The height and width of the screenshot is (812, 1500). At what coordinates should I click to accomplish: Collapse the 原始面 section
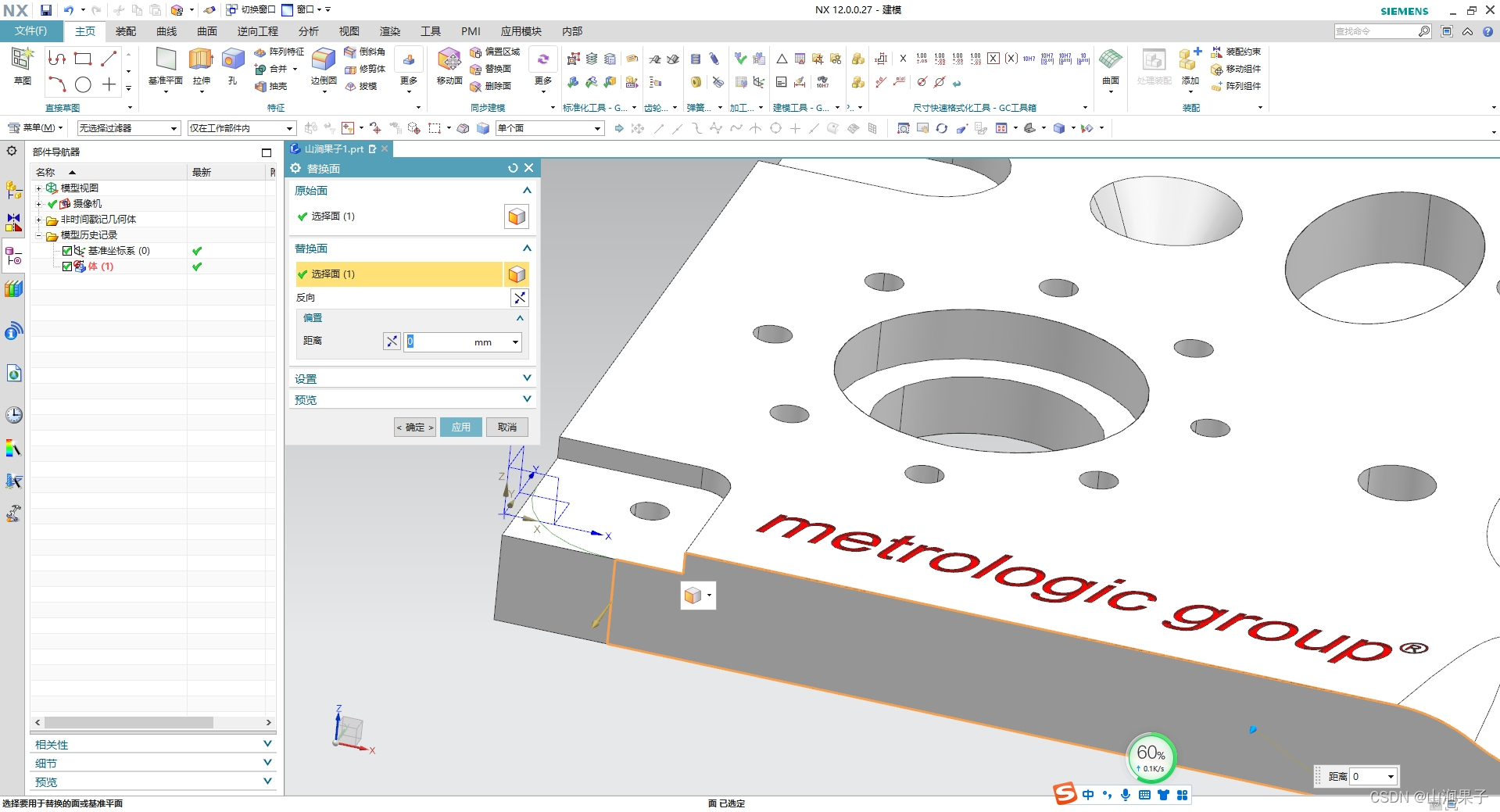tap(527, 191)
